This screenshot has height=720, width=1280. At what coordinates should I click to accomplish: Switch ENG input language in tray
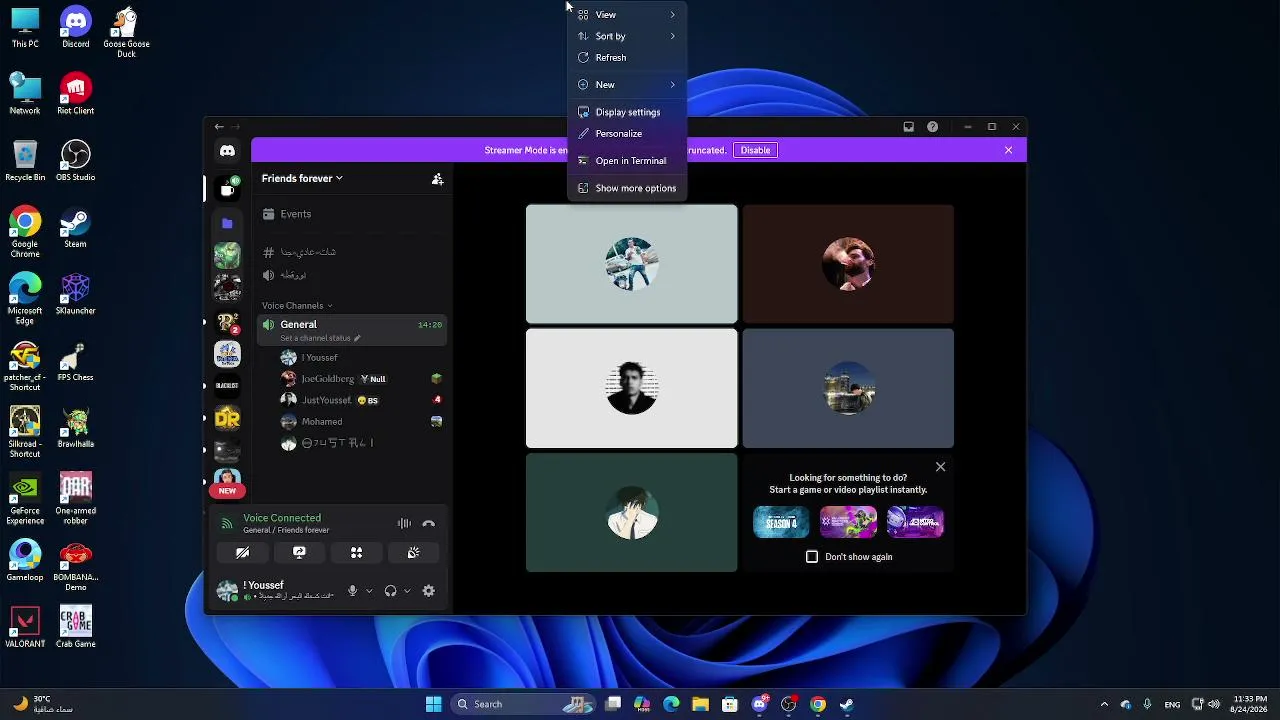tap(1172, 704)
